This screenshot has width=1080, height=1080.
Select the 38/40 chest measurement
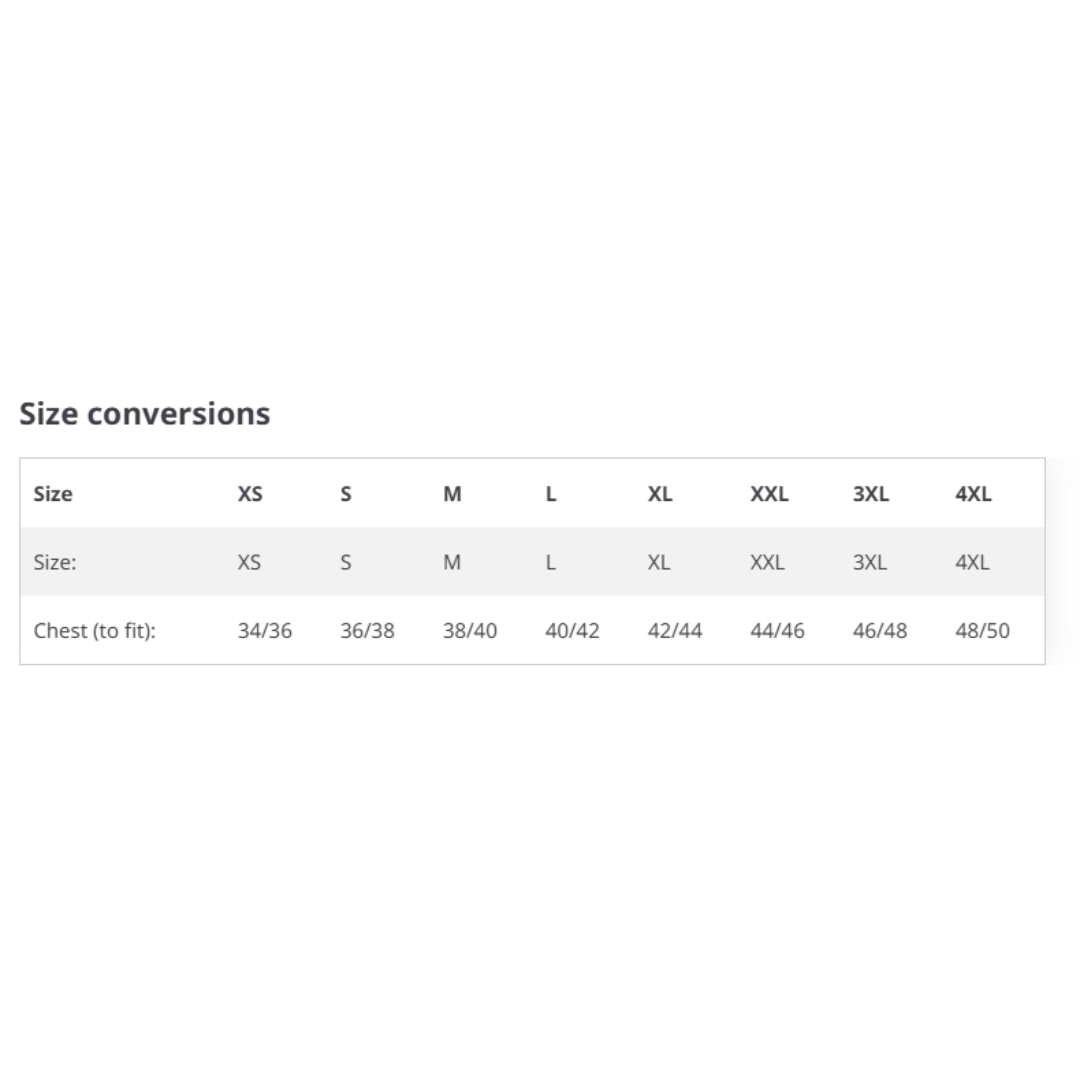point(470,631)
